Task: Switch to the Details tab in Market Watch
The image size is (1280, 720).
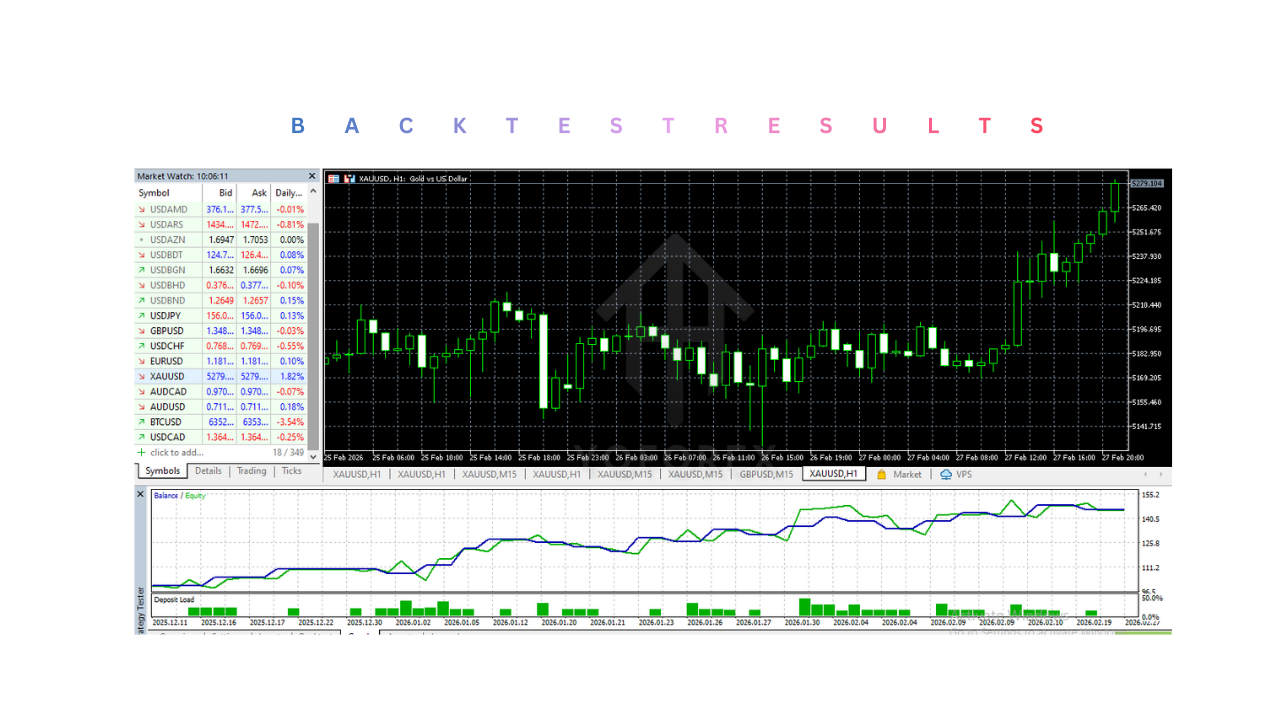Action: (208, 471)
